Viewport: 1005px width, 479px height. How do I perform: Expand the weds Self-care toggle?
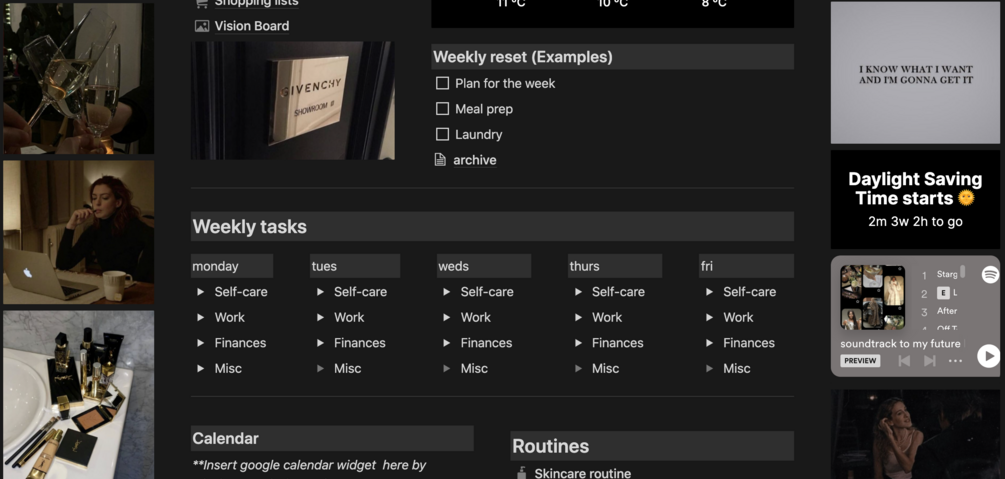(x=447, y=292)
